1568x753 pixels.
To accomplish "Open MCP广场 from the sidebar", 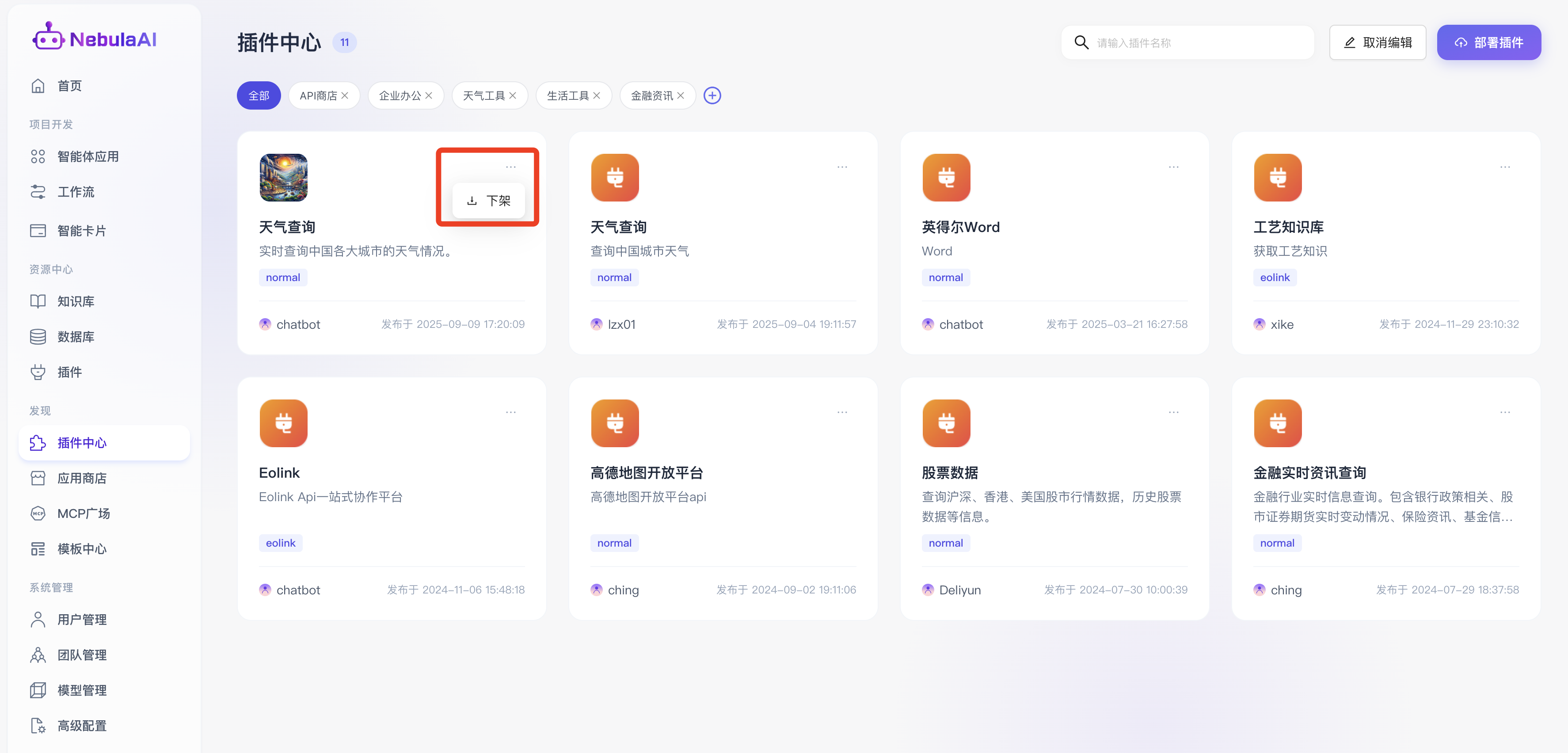I will (x=84, y=513).
